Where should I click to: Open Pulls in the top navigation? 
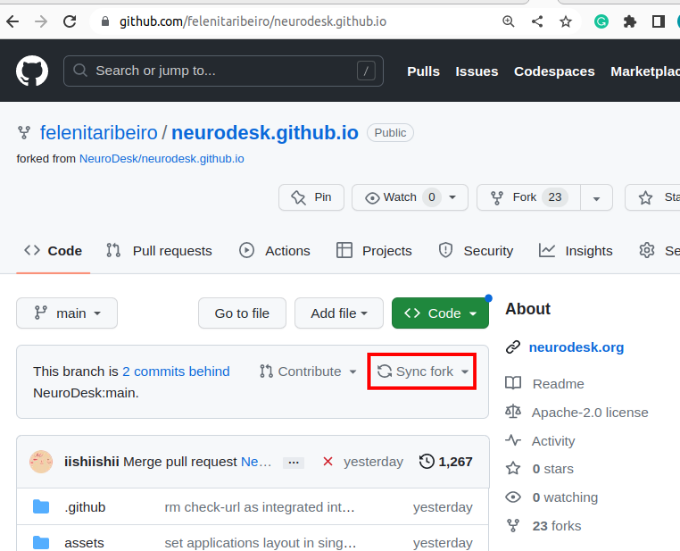[x=423, y=71]
